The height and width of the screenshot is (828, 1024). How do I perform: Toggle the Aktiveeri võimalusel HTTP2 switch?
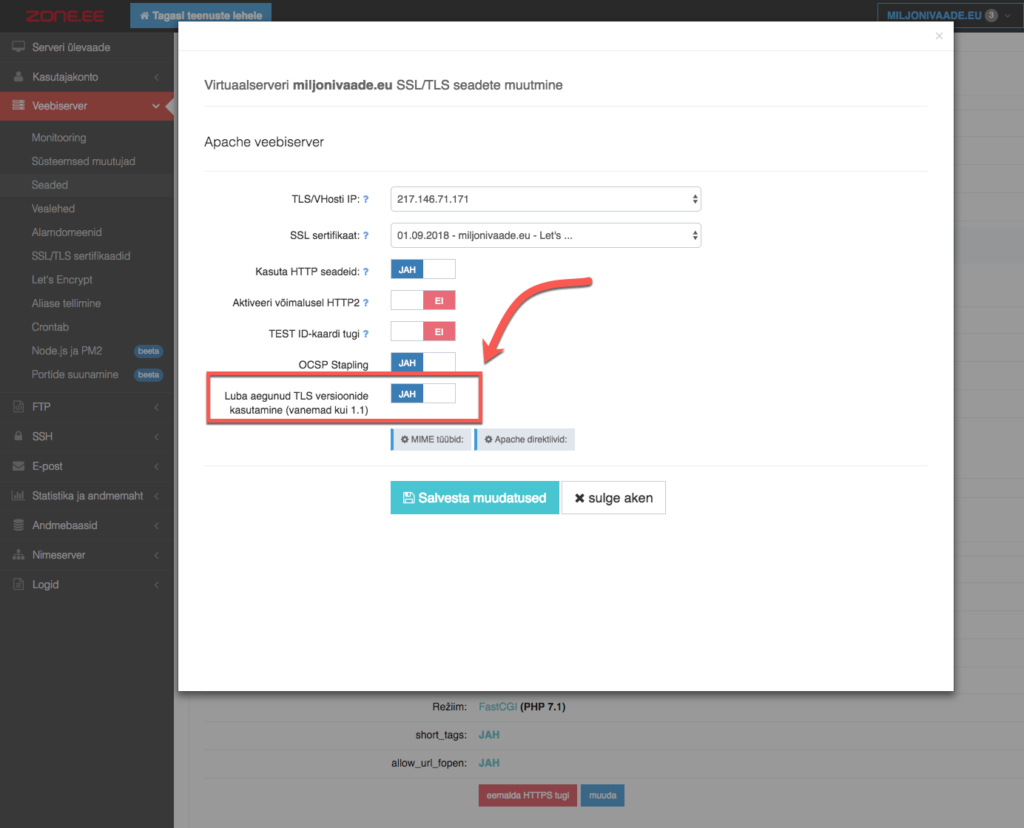click(x=423, y=300)
